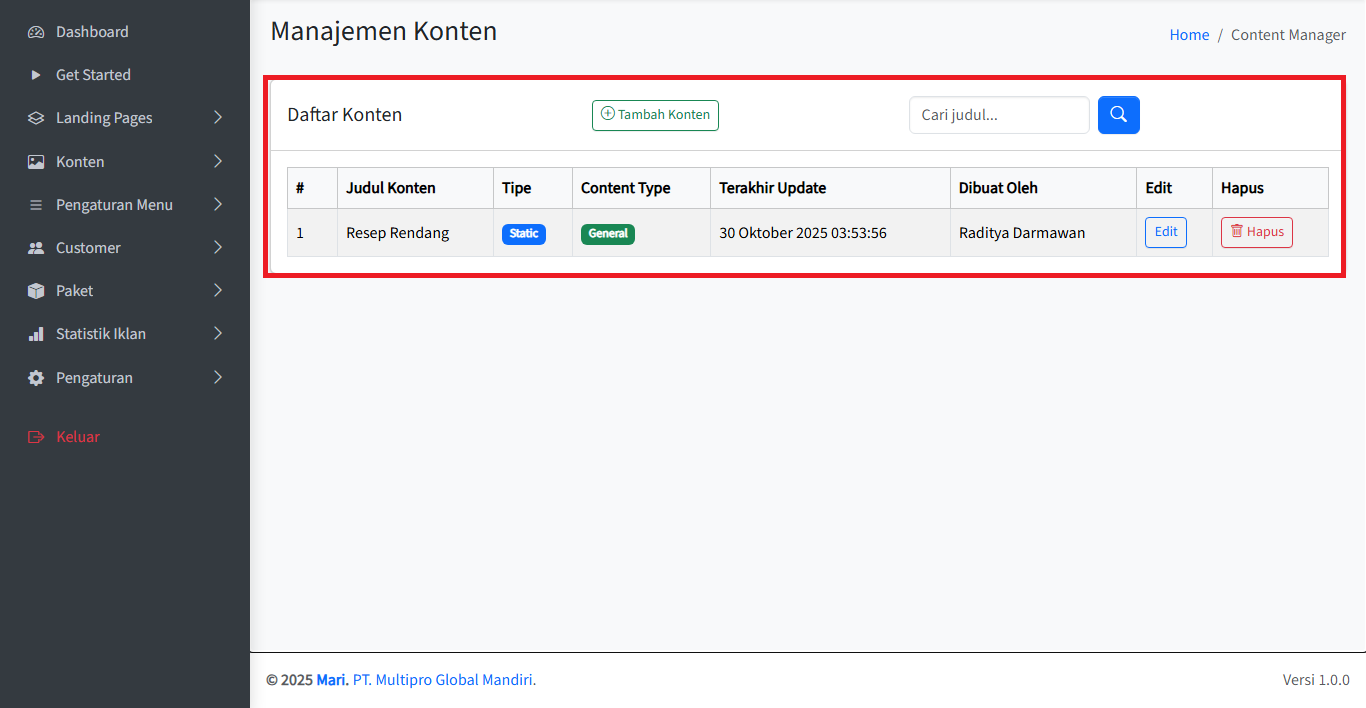This screenshot has height=708, width=1366.
Task: Click the Paket box icon
Action: (x=36, y=291)
